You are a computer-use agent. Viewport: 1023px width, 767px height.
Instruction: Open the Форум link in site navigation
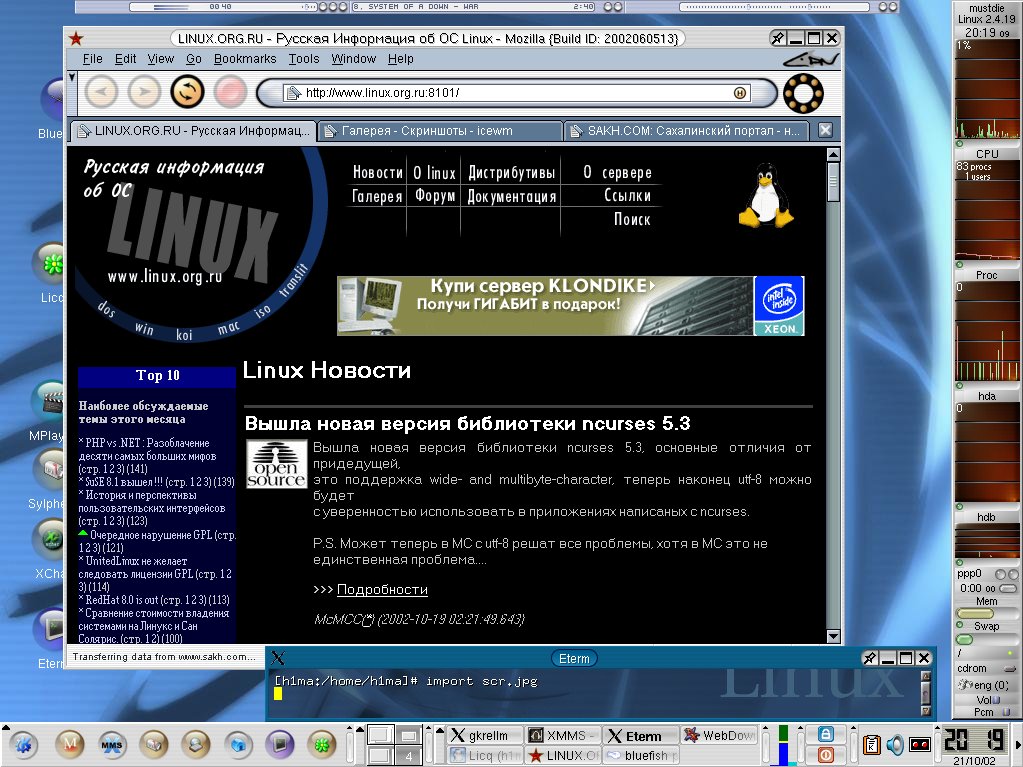(x=435, y=196)
